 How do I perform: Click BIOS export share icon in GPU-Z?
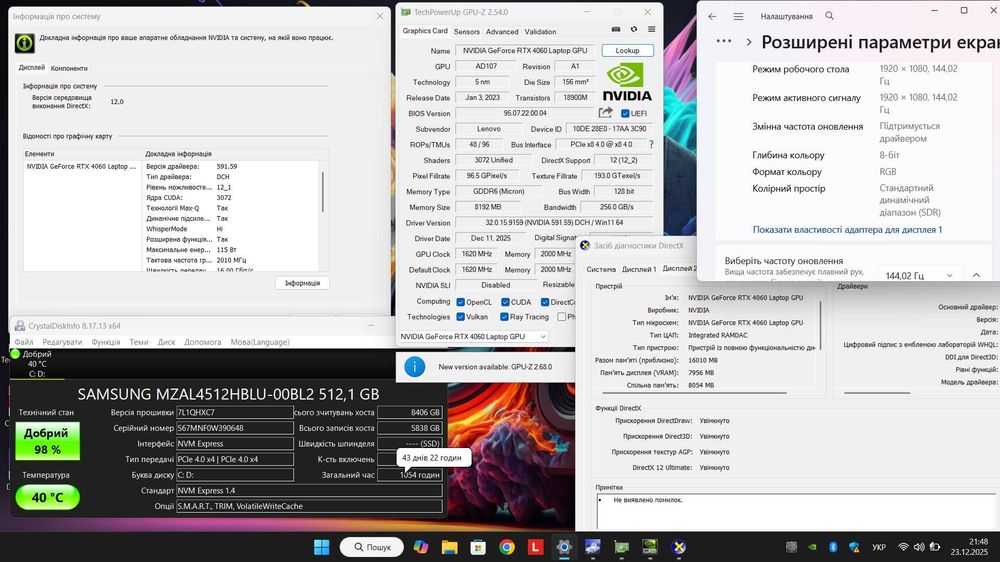point(605,113)
